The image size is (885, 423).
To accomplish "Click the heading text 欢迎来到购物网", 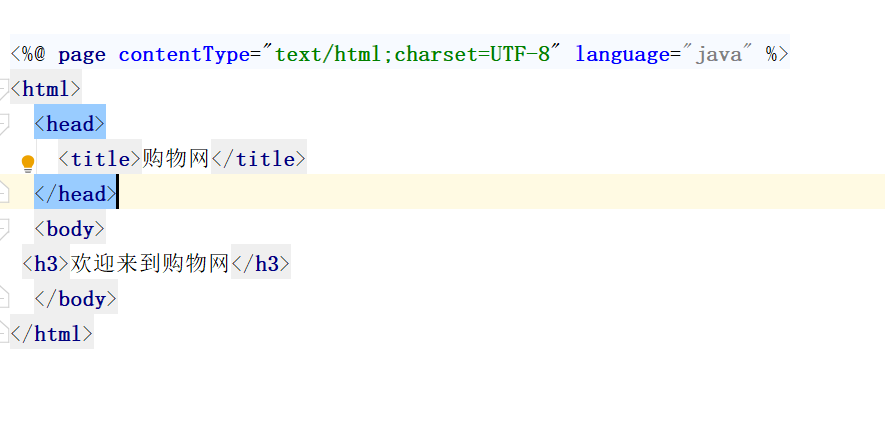I will [x=150, y=264].
